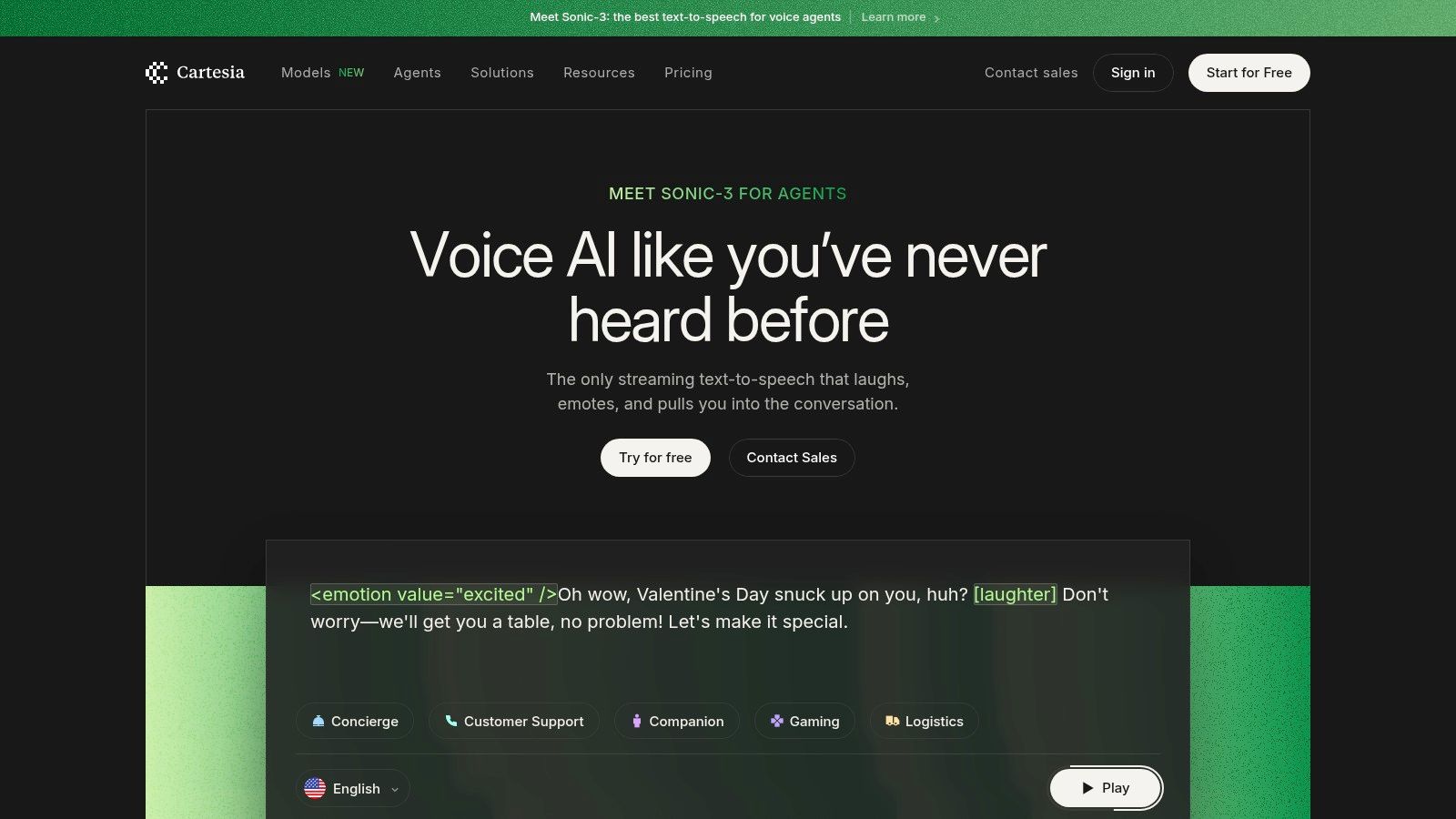Click the Try for free button

coord(655,458)
